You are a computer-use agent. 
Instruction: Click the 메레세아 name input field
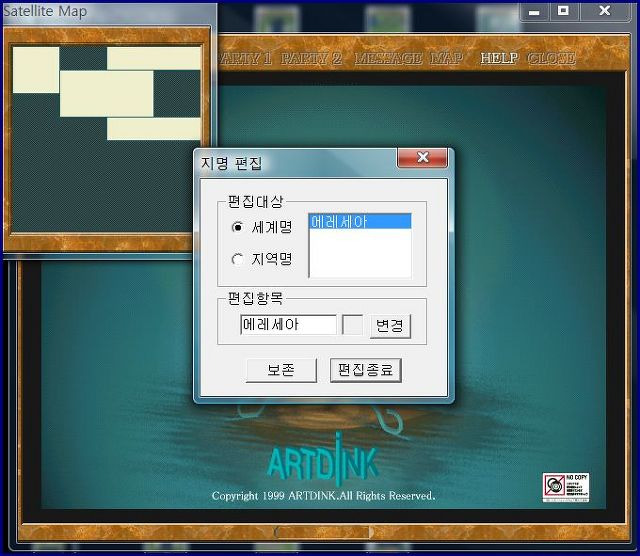[288, 325]
